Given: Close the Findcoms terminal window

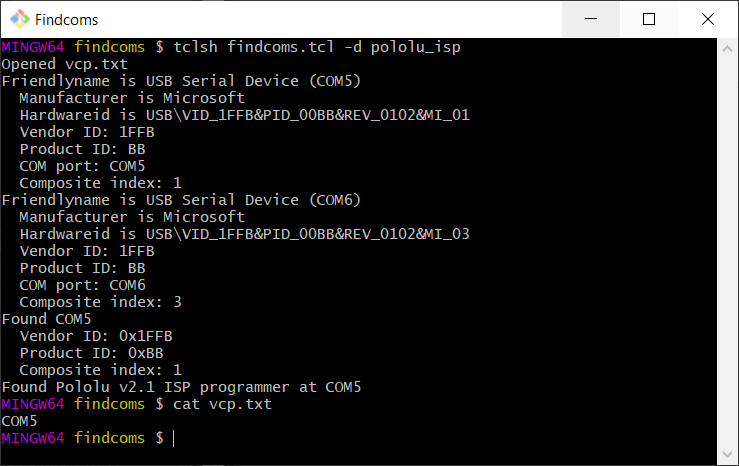Looking at the screenshot, I should point(708,19).
